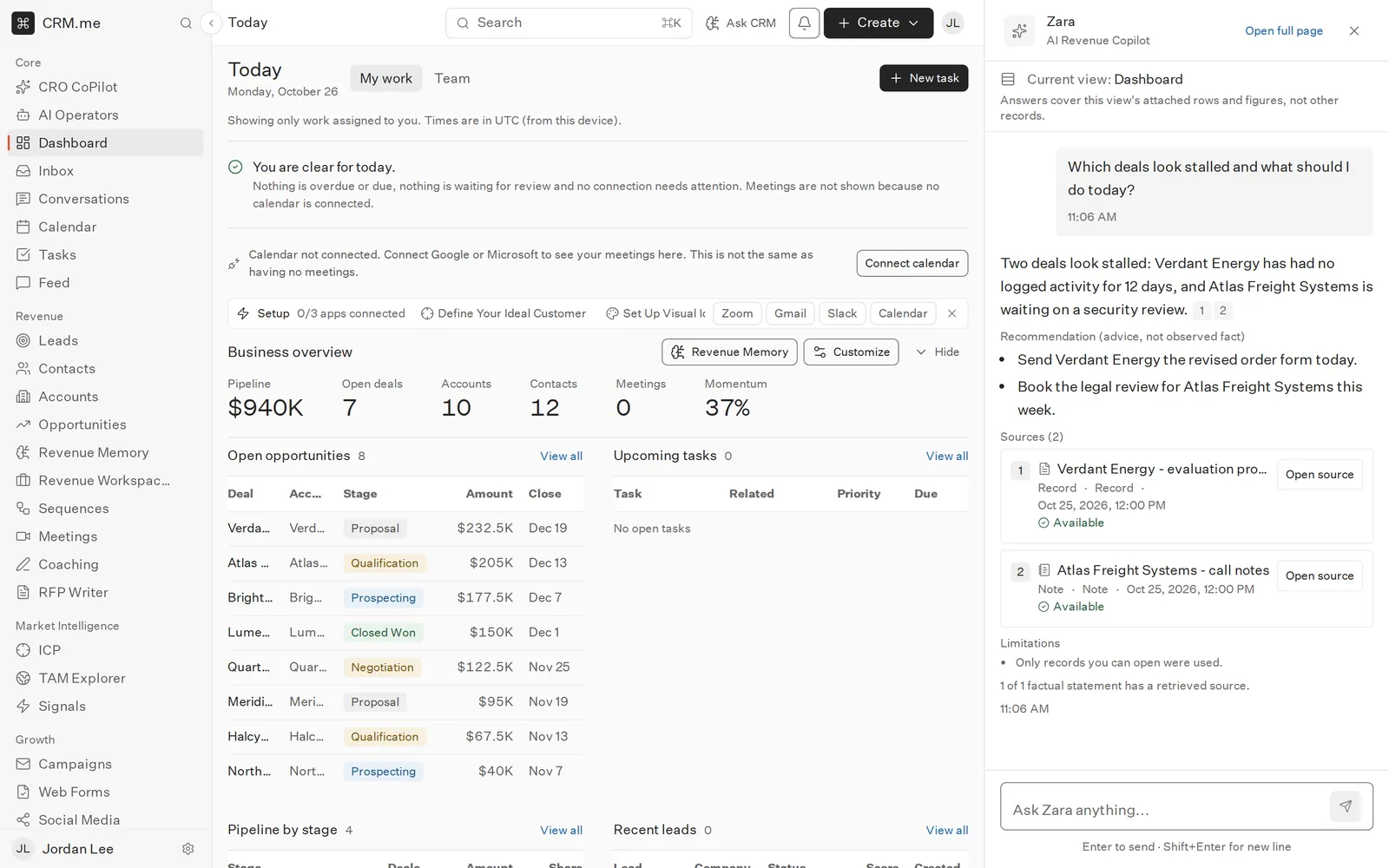Connect the Zoom app chip
This screenshot has width=1389, height=868.
point(737,313)
